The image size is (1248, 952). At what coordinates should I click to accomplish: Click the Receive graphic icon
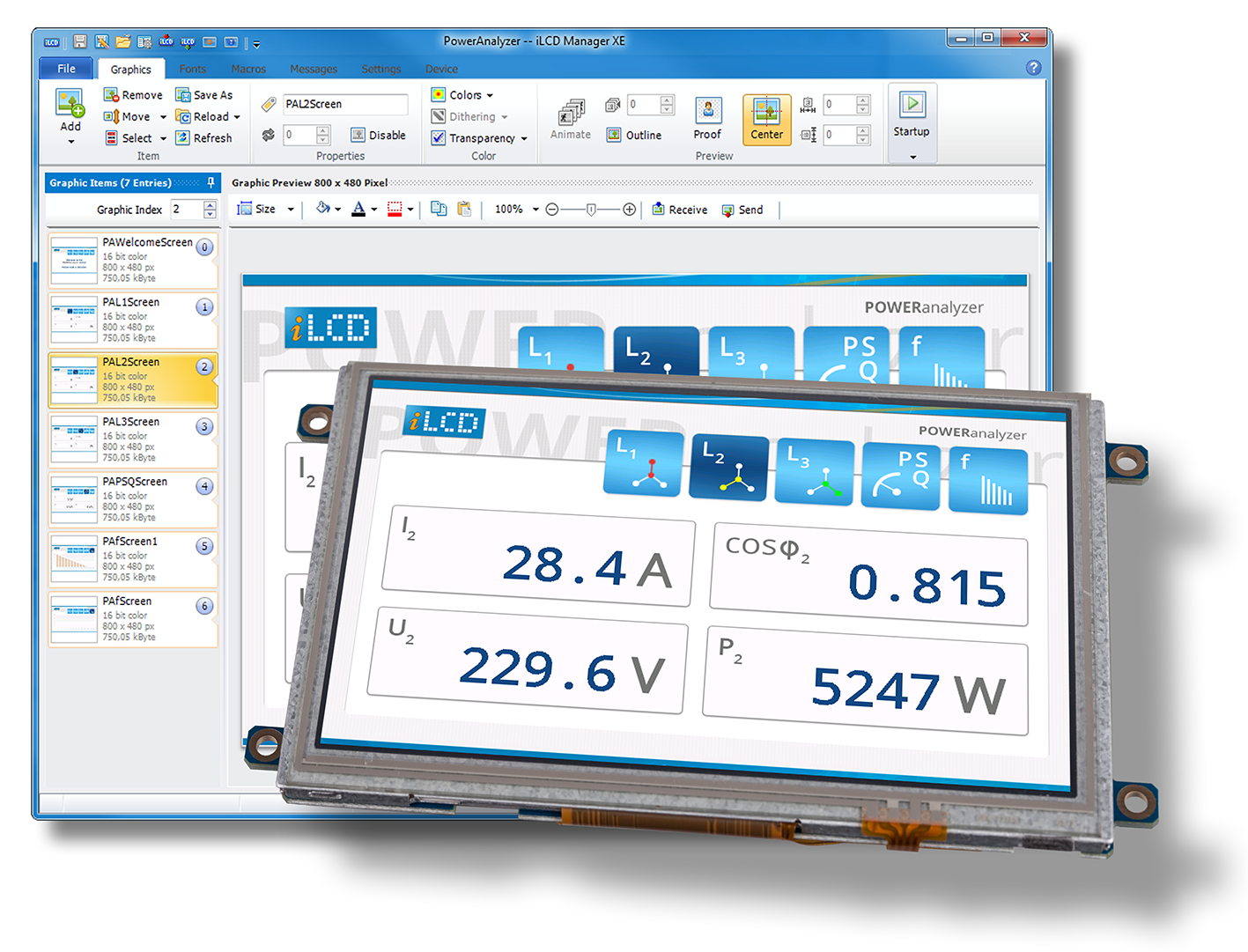click(x=658, y=209)
